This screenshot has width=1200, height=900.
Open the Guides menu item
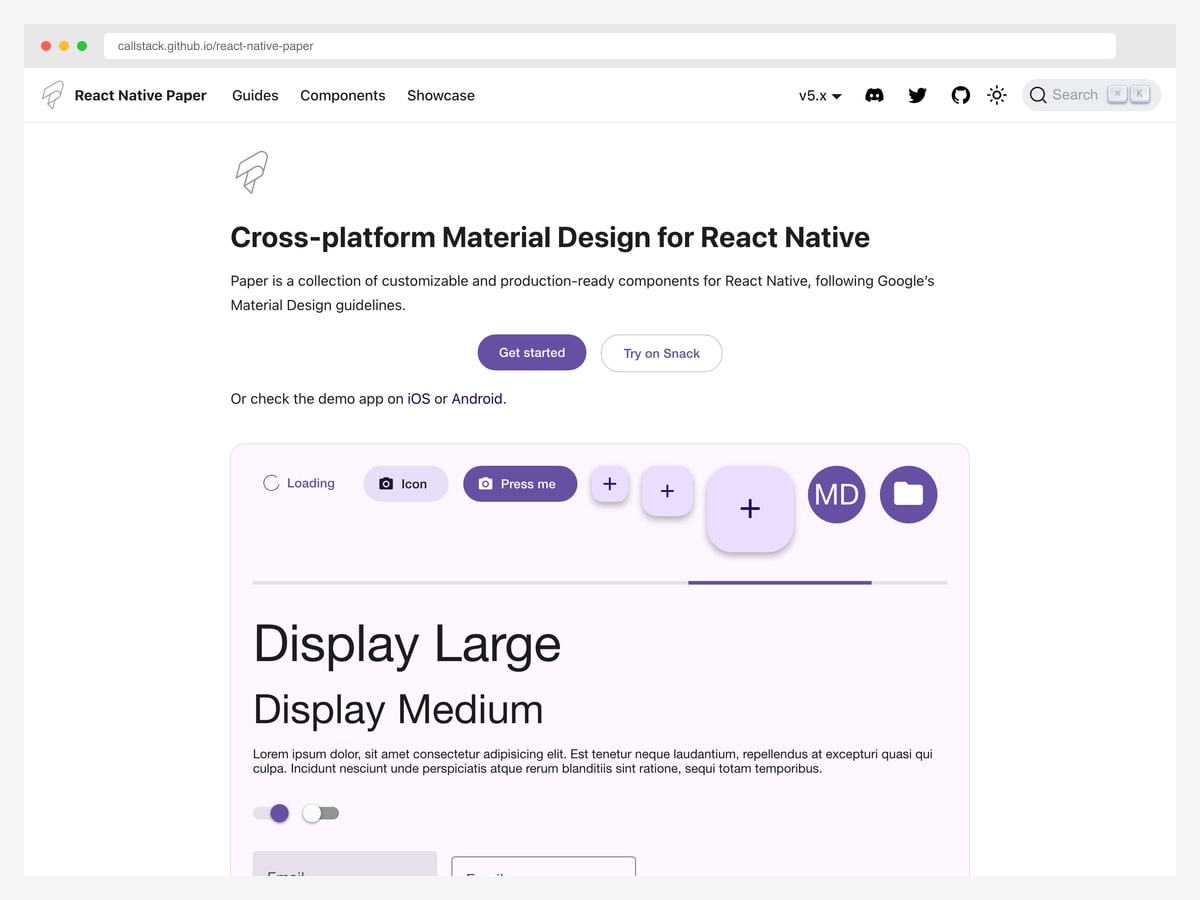pos(255,95)
